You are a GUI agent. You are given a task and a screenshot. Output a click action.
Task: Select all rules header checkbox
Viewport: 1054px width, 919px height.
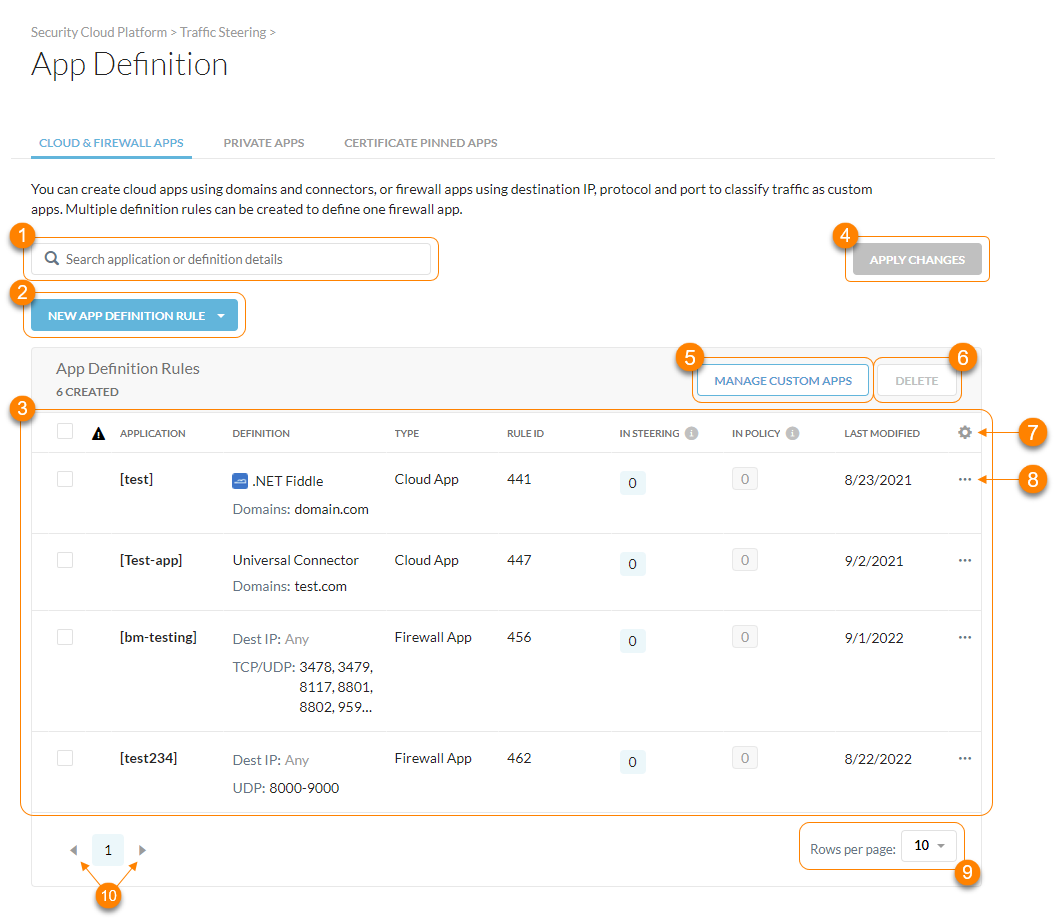pyautogui.click(x=65, y=431)
